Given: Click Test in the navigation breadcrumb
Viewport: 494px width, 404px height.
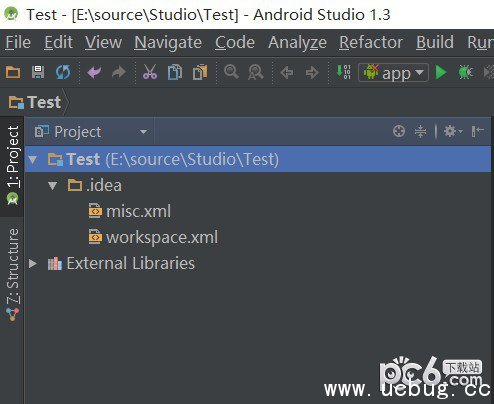Looking at the screenshot, I should pos(35,102).
